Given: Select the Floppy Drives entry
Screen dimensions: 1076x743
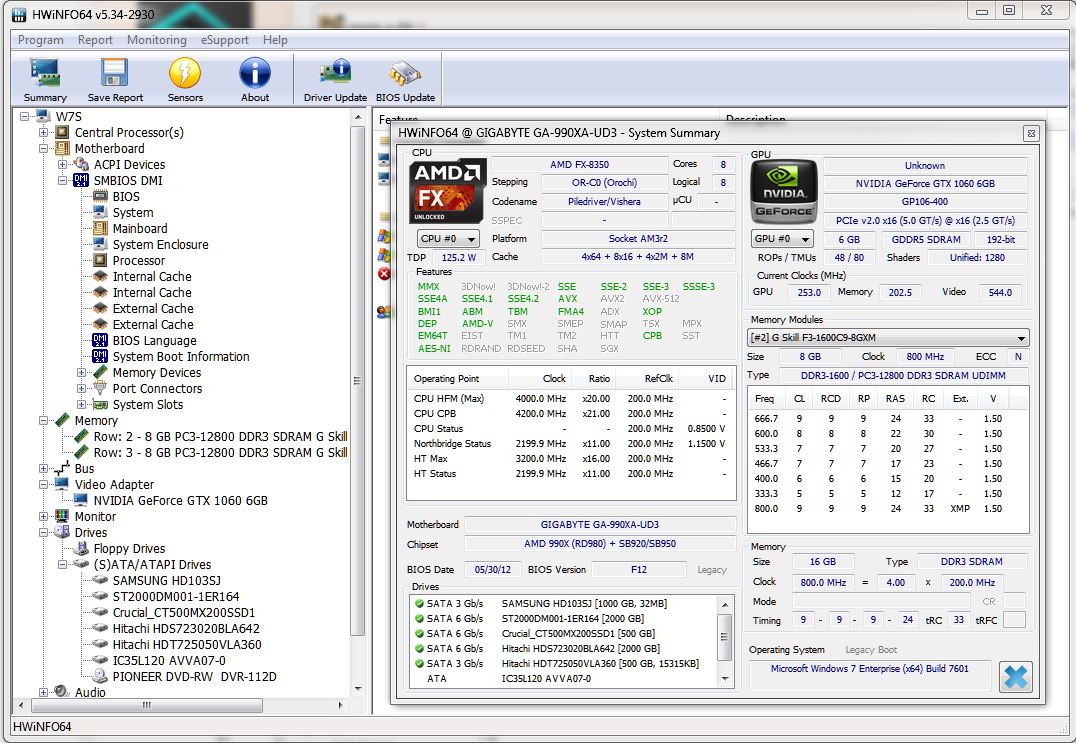Looking at the screenshot, I should pyautogui.click(x=129, y=549).
